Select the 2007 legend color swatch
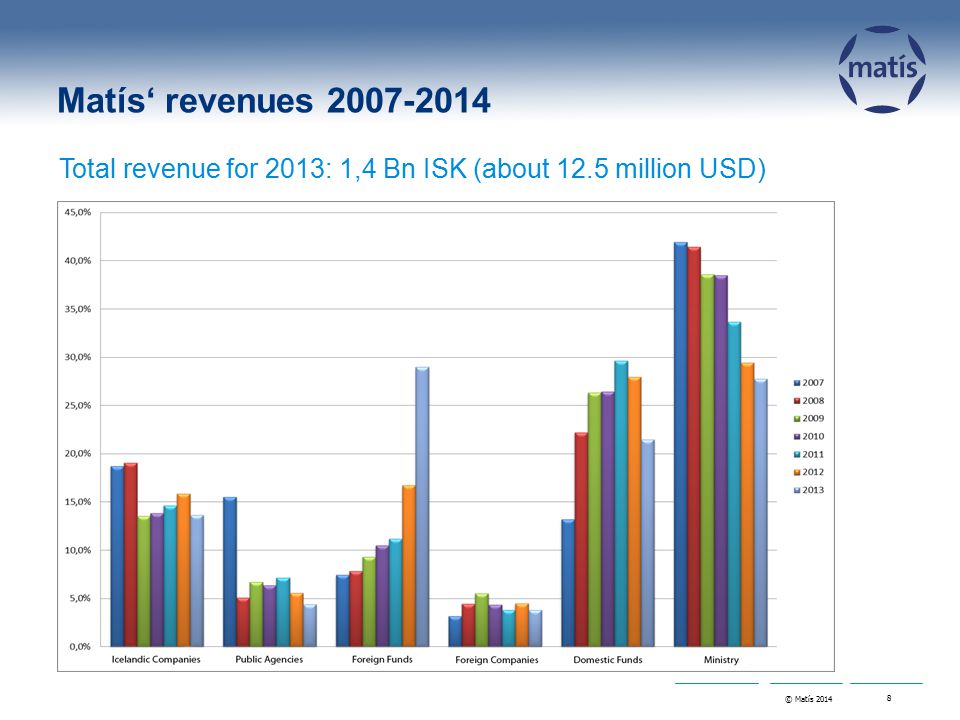Screen dimensions: 960x720 tap(797, 383)
